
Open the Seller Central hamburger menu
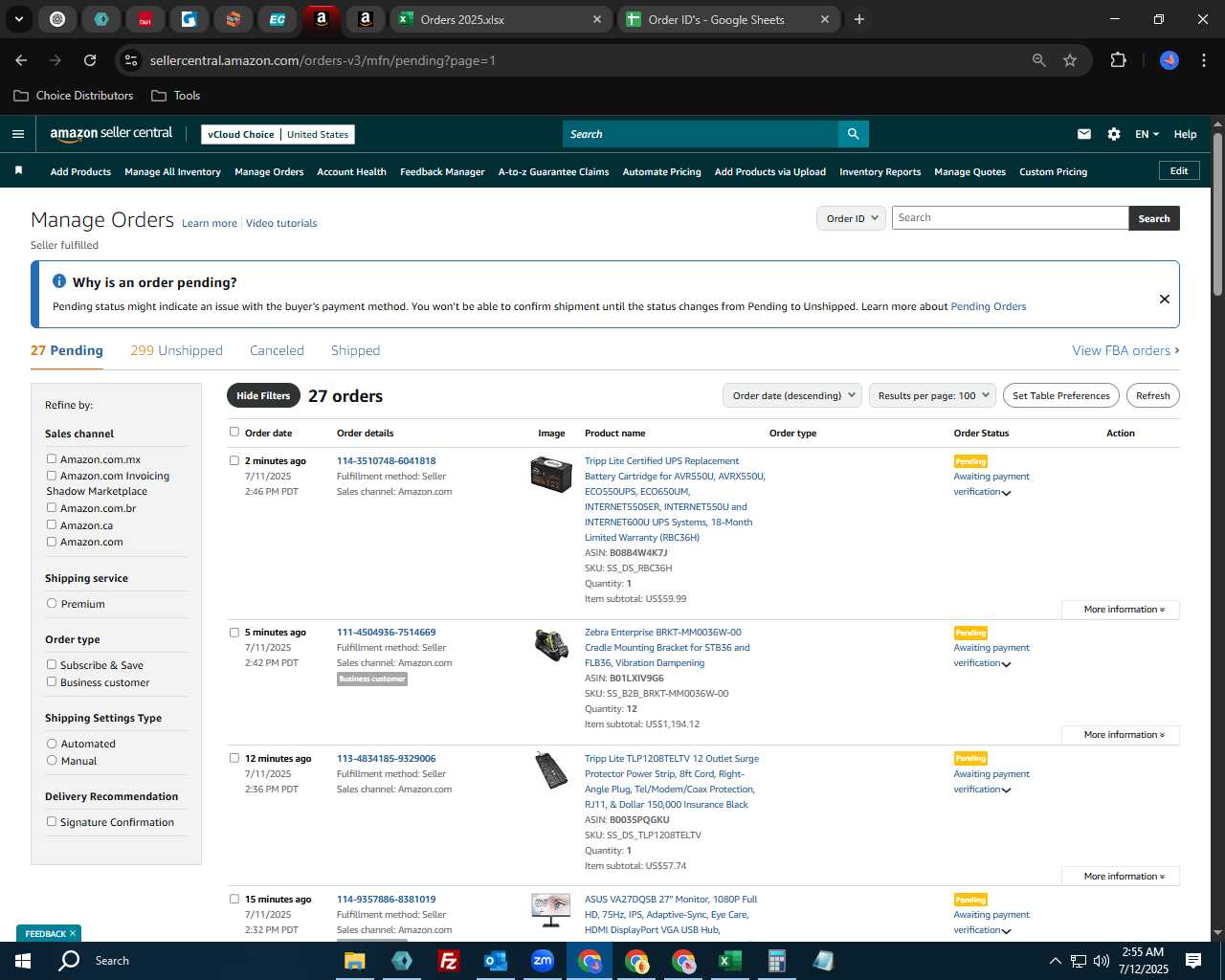18,134
